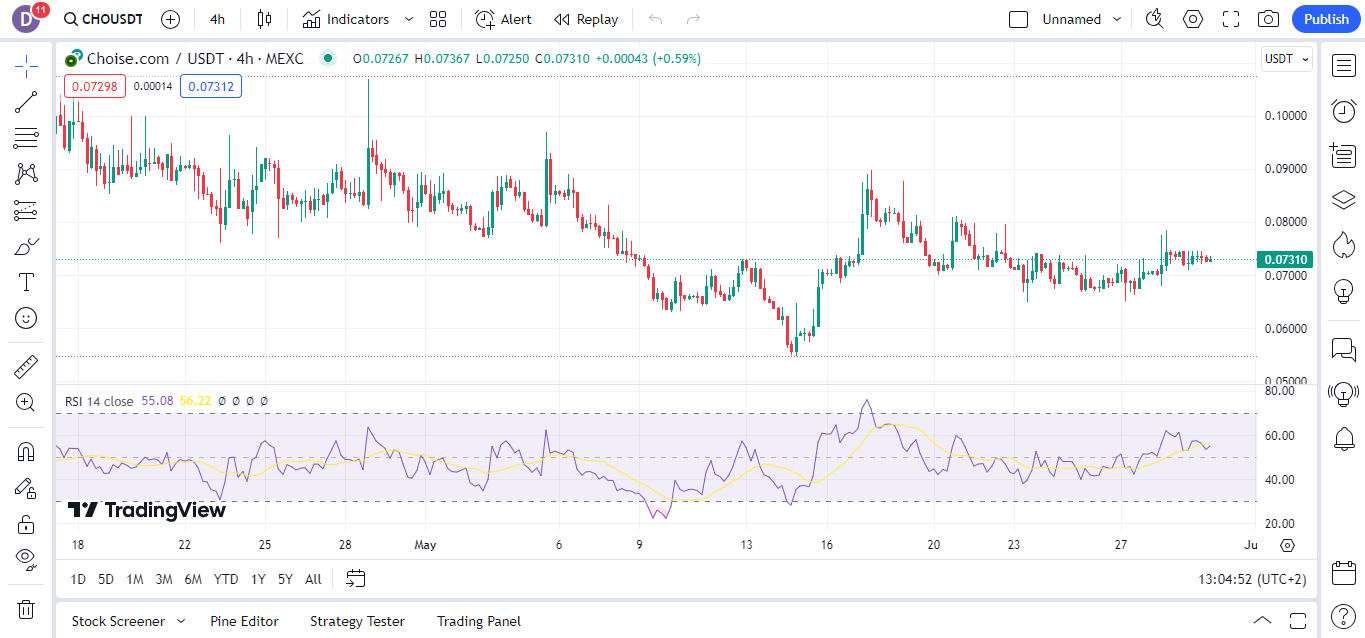The image size is (1365, 638).
Task: Create a new Alert
Action: point(503,19)
